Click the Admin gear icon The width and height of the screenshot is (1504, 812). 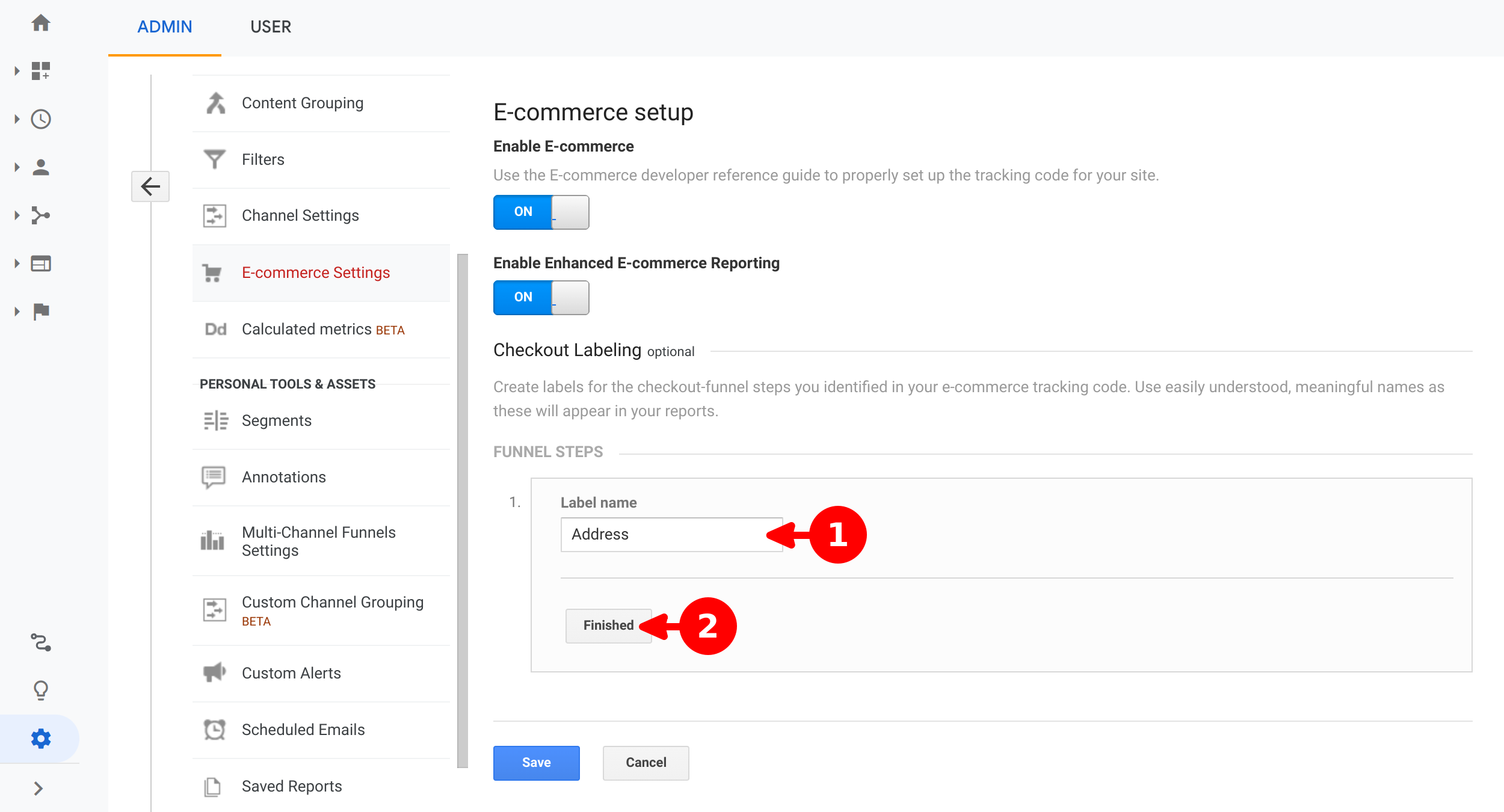coord(40,739)
